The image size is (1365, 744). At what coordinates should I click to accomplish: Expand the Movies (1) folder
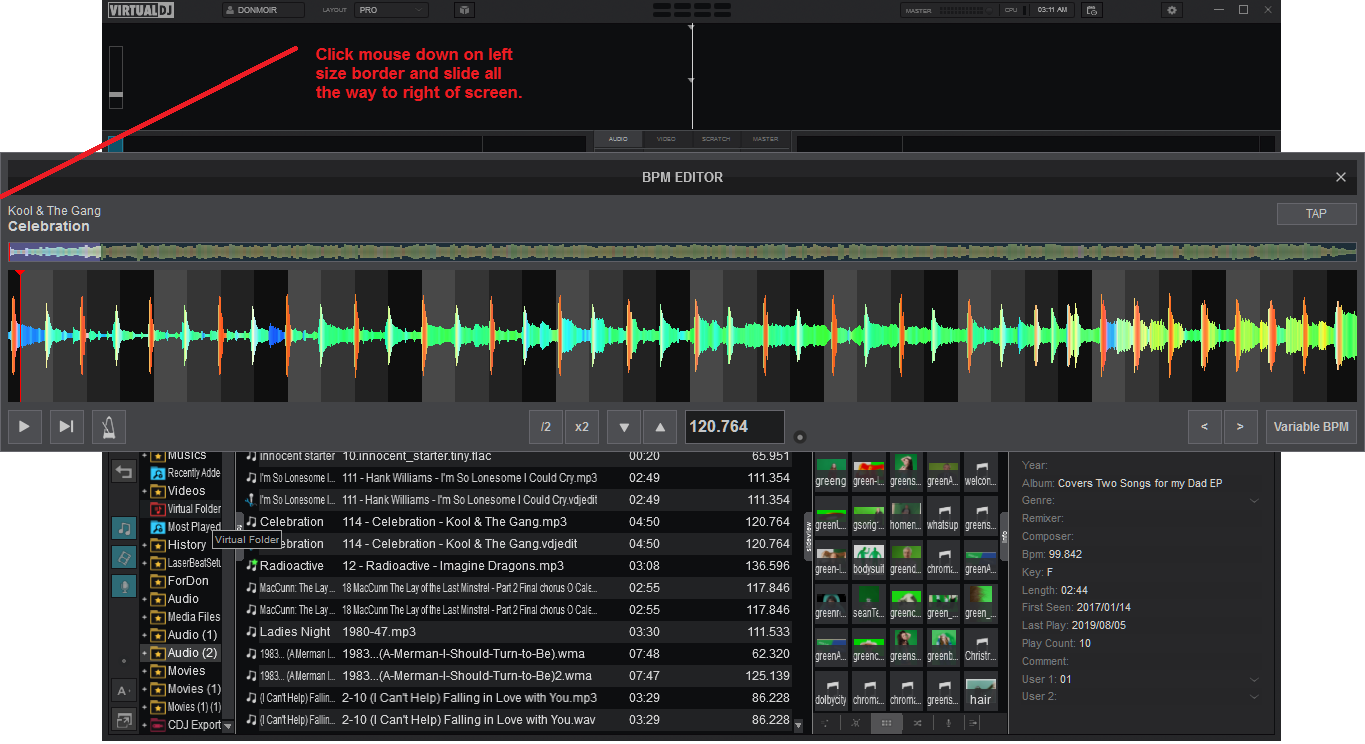[x=144, y=689]
